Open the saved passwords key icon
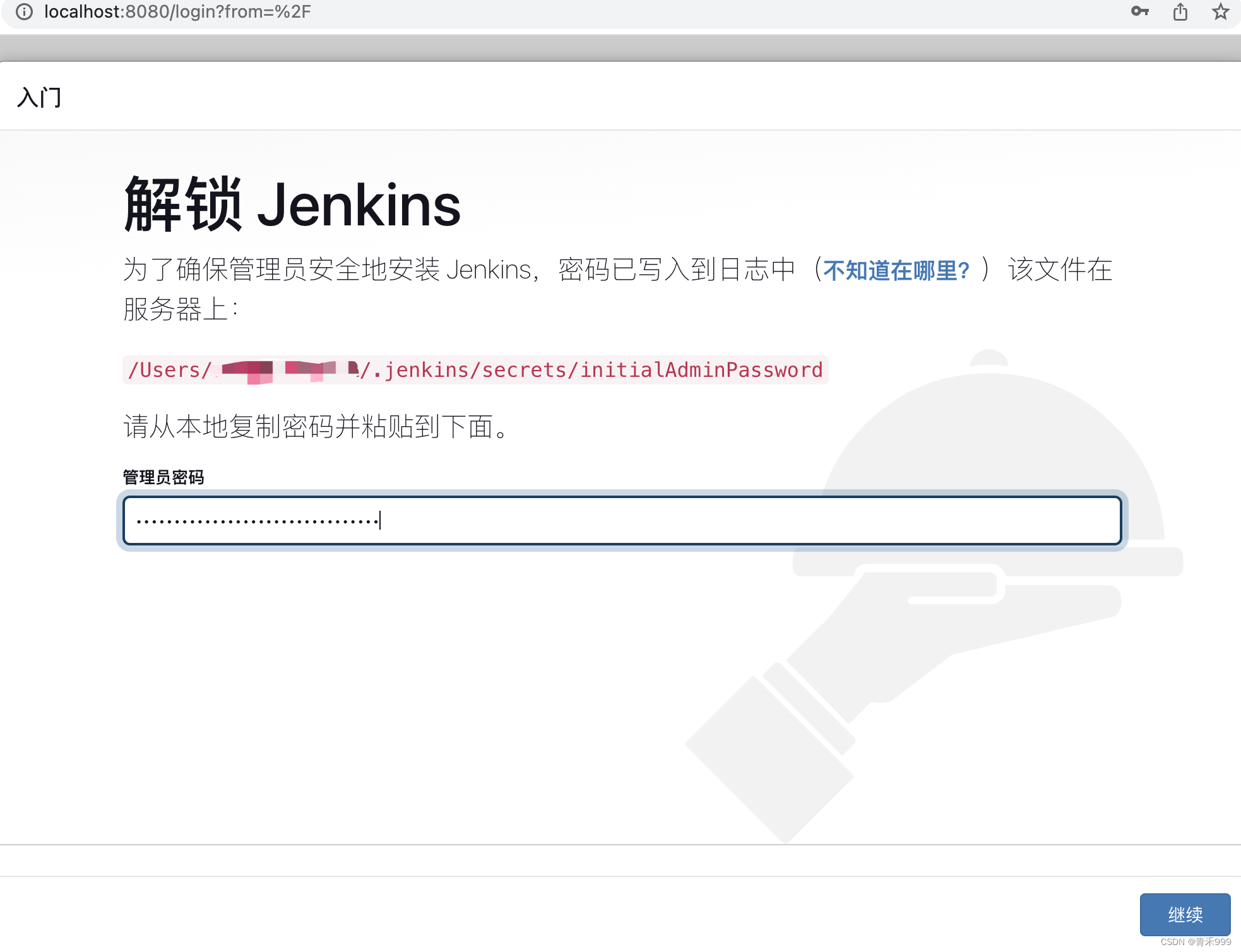The width and height of the screenshot is (1241, 952). coord(1140,11)
